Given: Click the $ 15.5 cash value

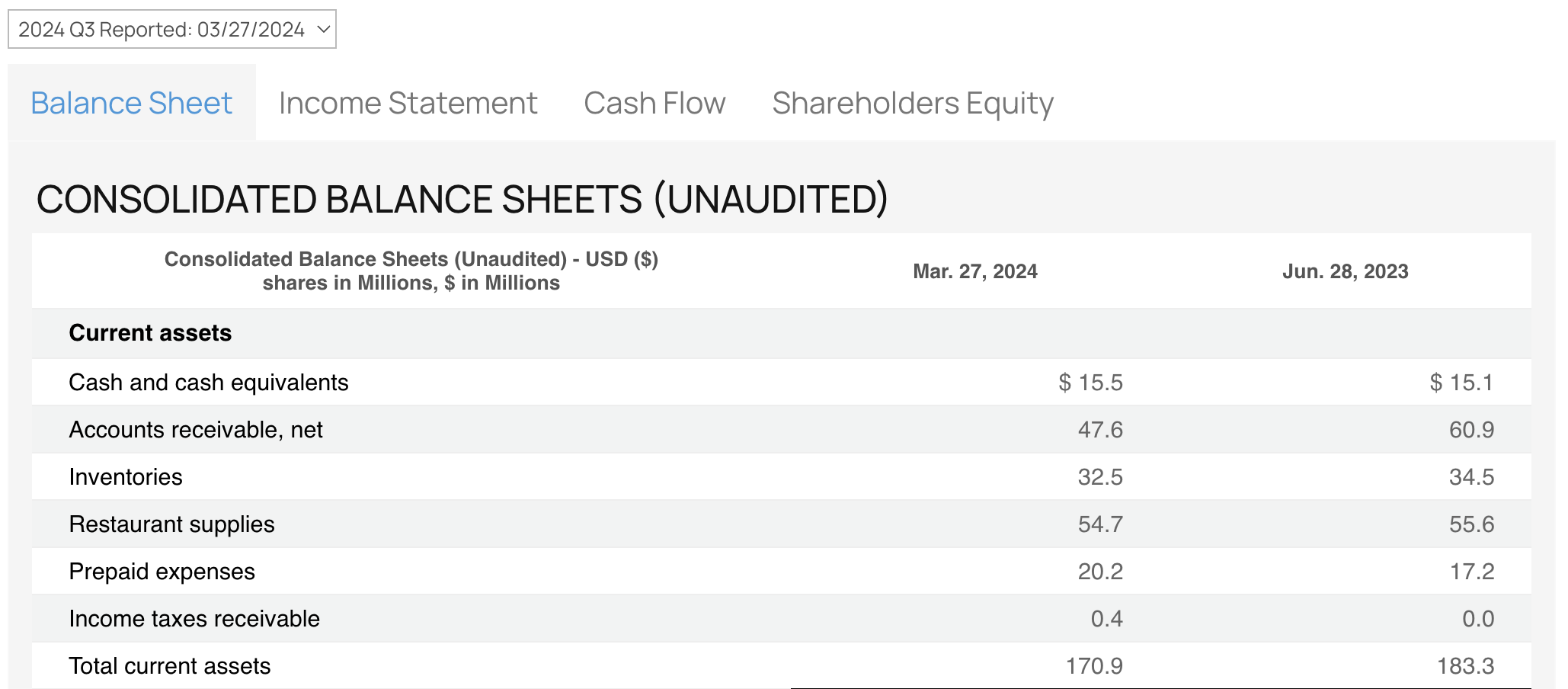Looking at the screenshot, I should [1090, 383].
